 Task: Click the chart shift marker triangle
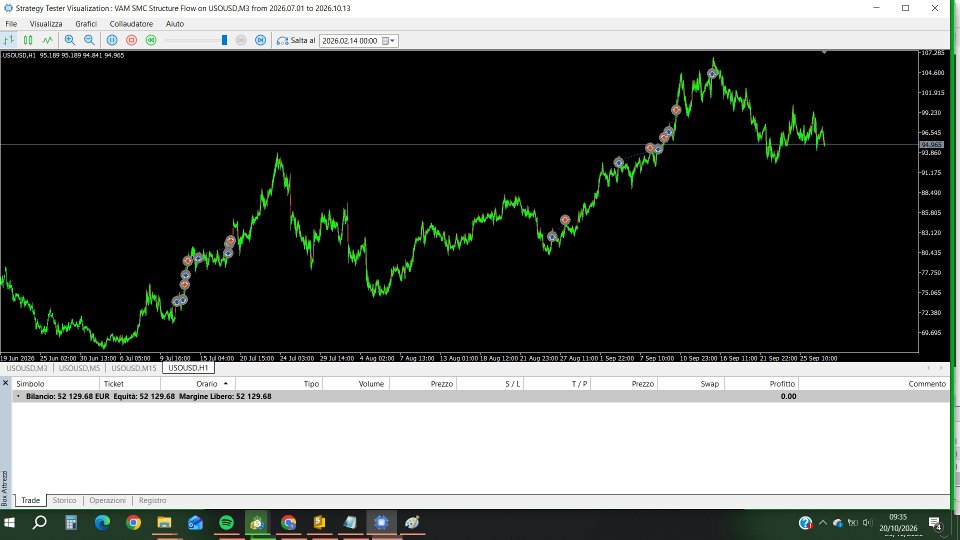(824, 53)
